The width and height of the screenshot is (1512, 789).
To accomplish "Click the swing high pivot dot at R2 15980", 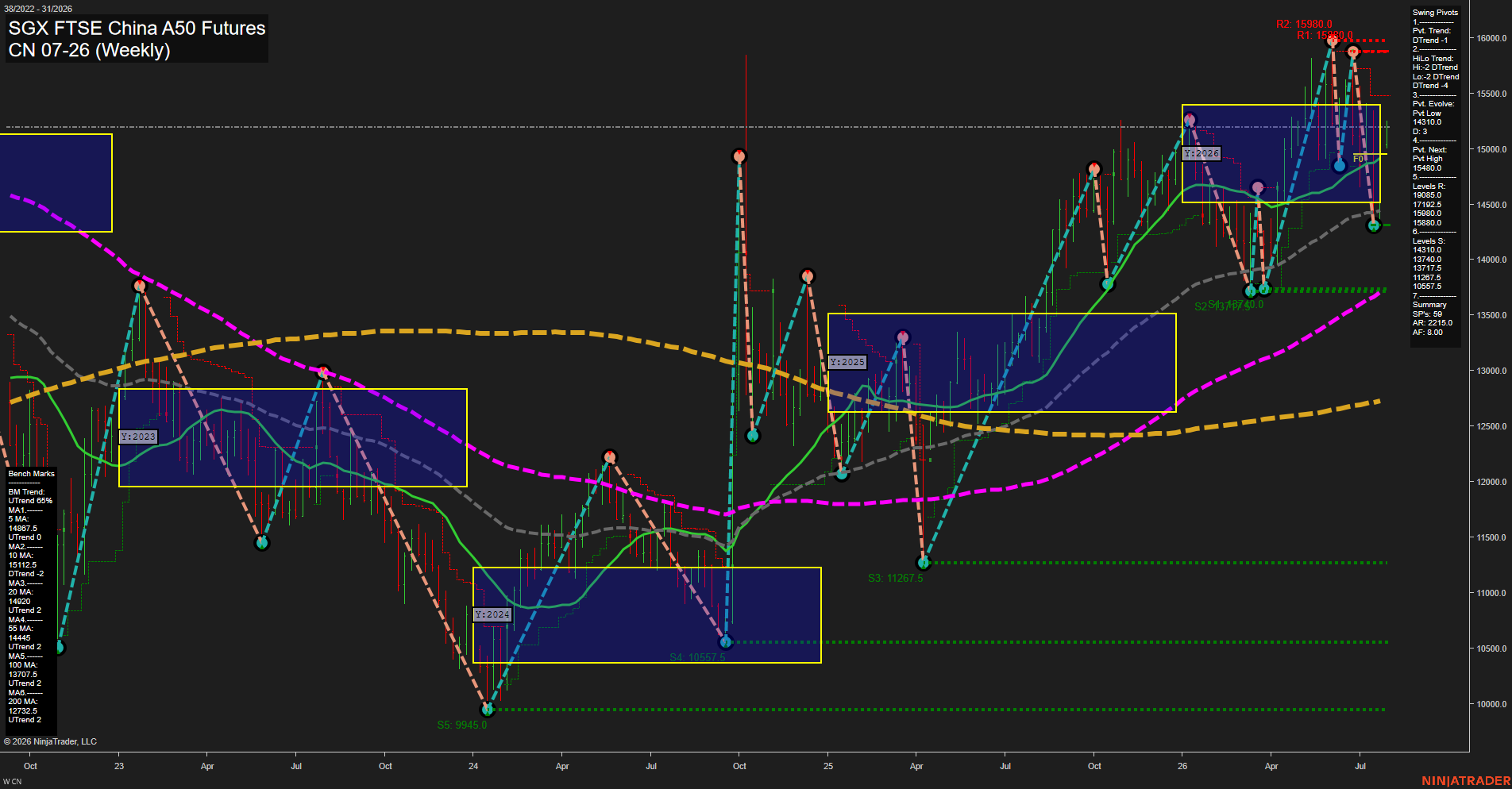I will (1333, 40).
